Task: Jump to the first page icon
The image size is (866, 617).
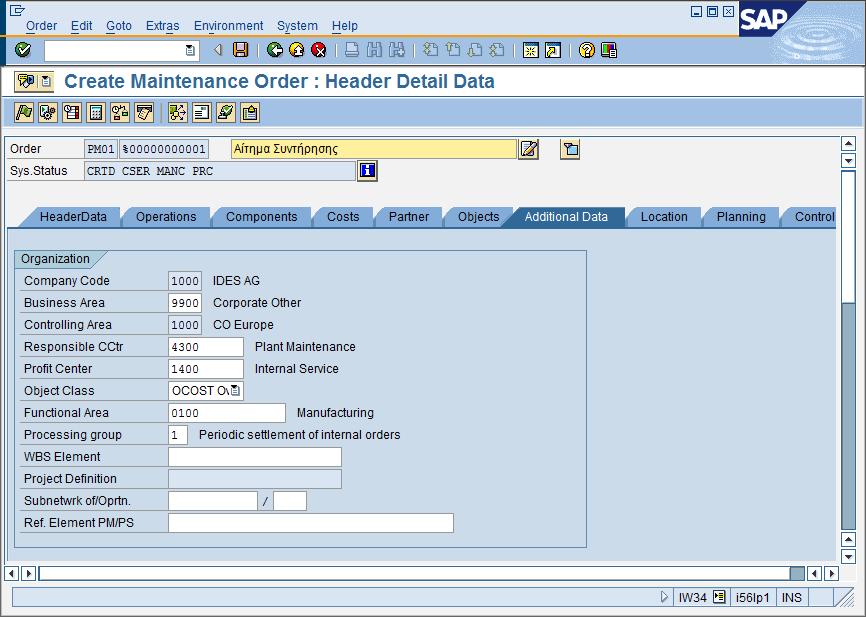Action: [430, 50]
